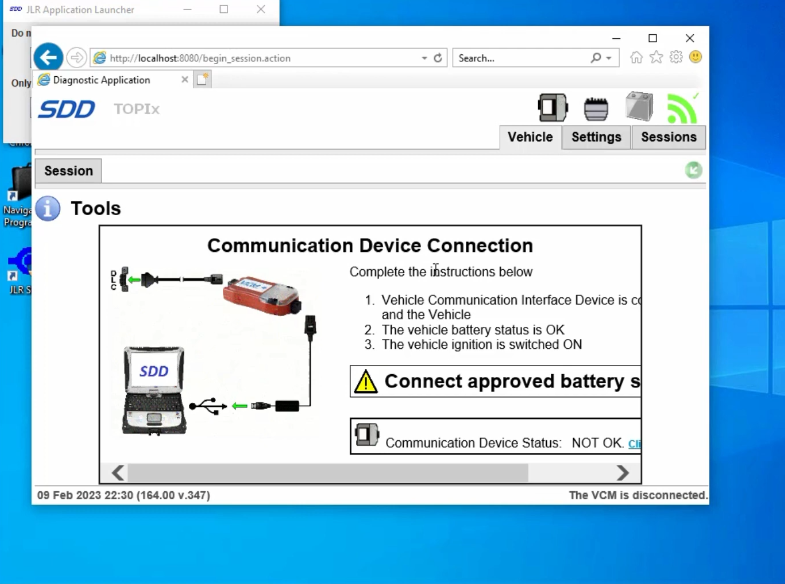Click the date and version status text
The width and height of the screenshot is (785, 584).
pyautogui.click(x=124, y=495)
